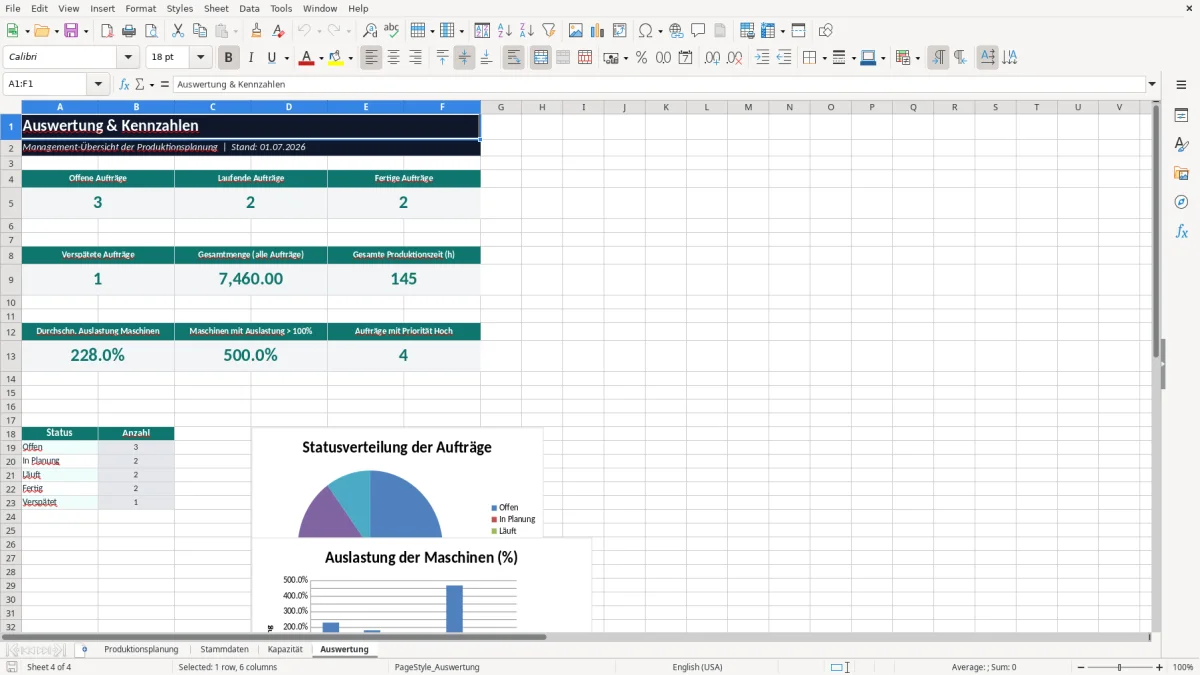
Task: Toggle Center Vertically alignment
Action: click(x=464, y=58)
